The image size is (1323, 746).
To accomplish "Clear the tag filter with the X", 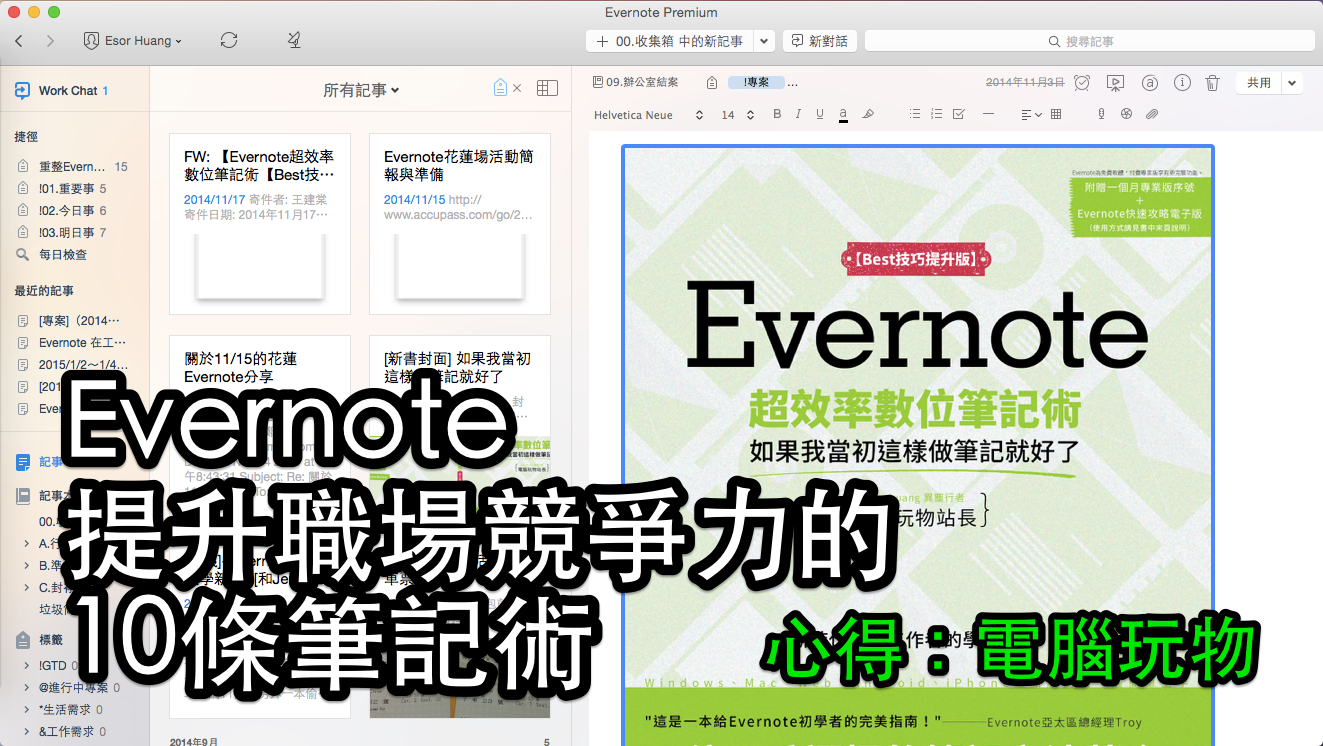I will click(x=517, y=88).
